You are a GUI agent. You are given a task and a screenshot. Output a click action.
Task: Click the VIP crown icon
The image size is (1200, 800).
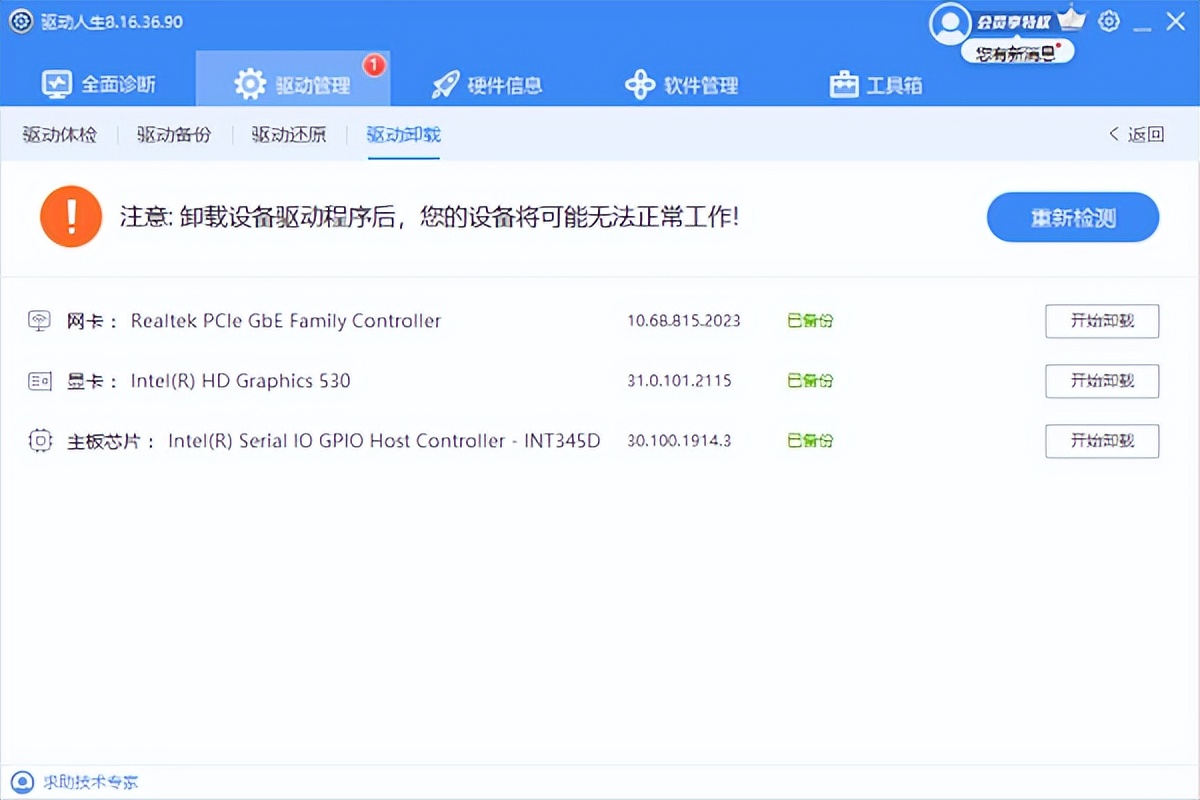pos(1071,20)
